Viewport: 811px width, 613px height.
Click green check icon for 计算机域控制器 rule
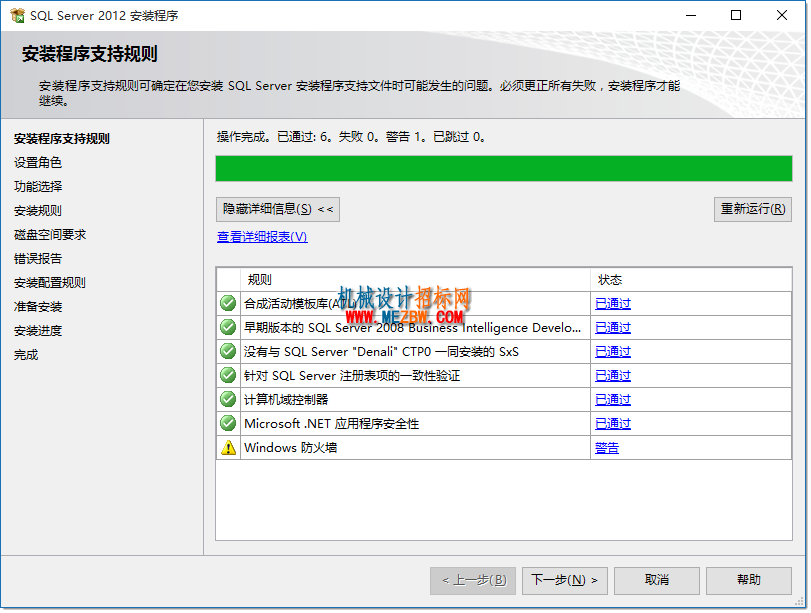pyautogui.click(x=228, y=399)
